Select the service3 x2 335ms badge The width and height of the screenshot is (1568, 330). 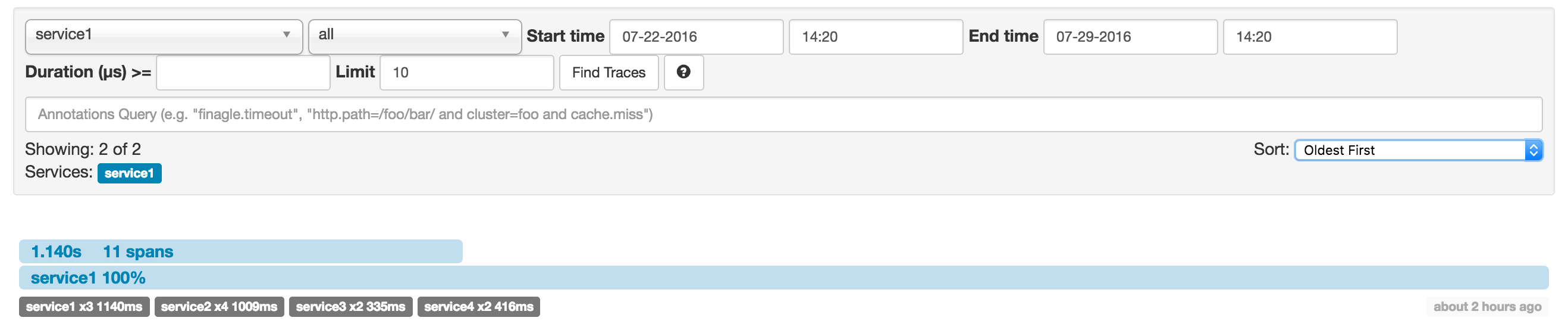click(x=350, y=307)
